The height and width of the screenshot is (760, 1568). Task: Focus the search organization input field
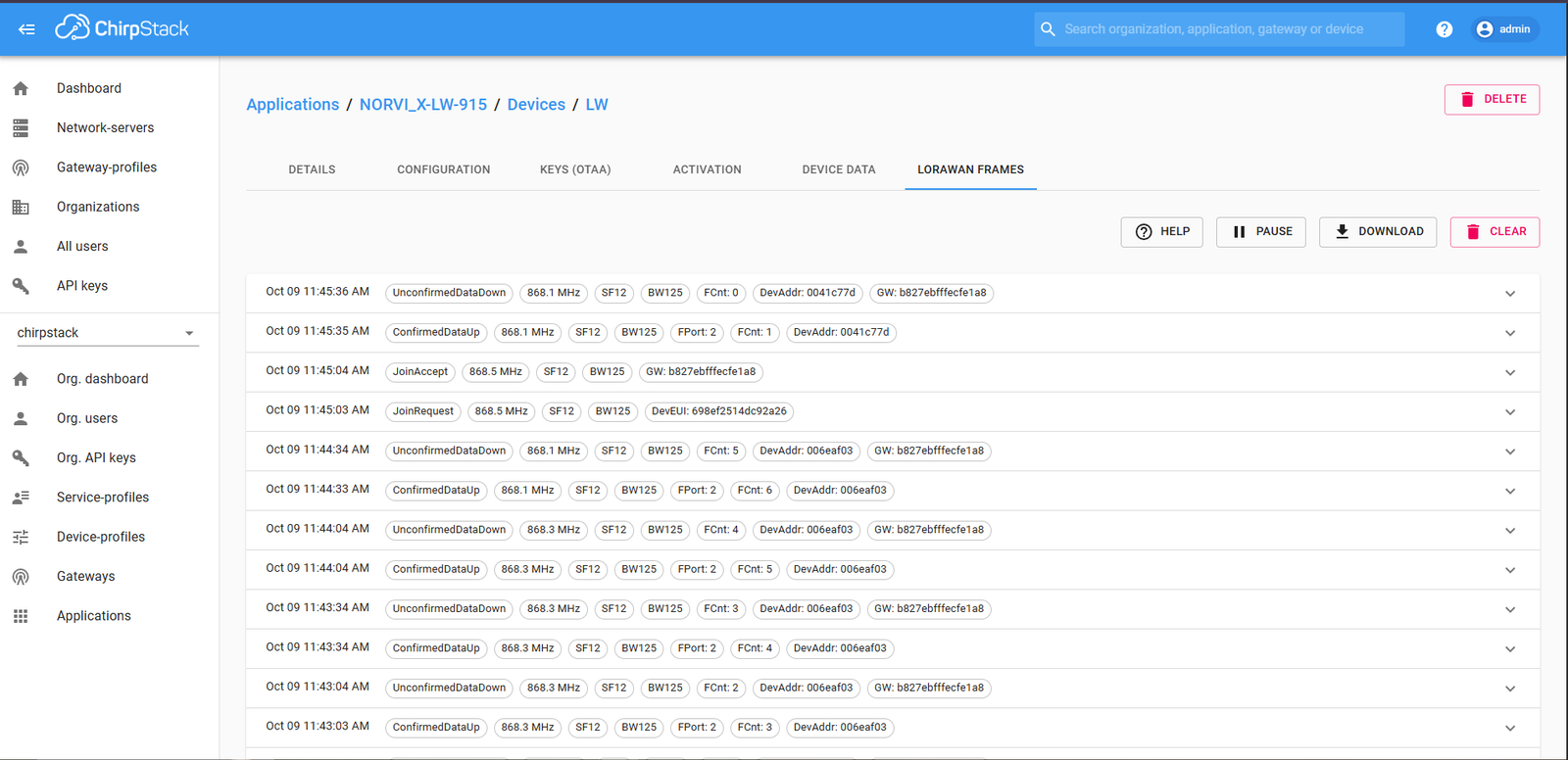[x=1219, y=29]
